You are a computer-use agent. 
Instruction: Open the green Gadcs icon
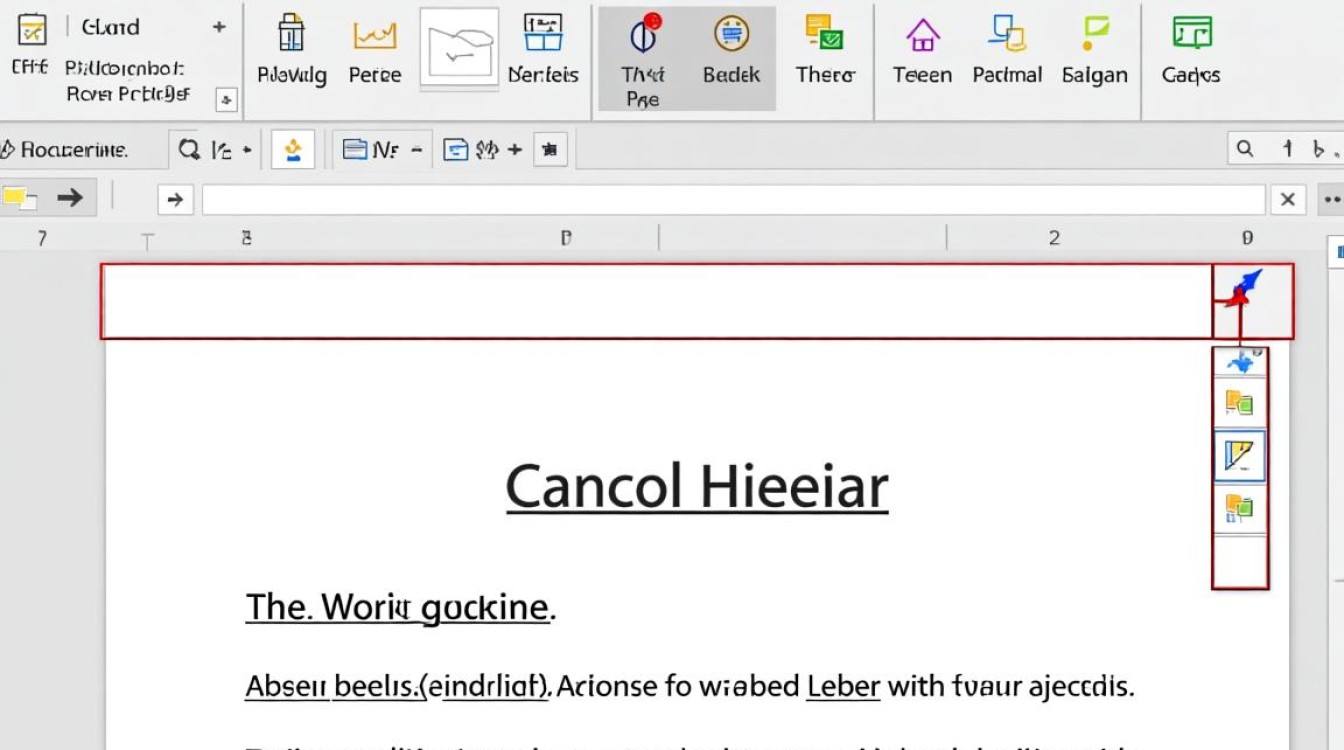coord(1191,33)
